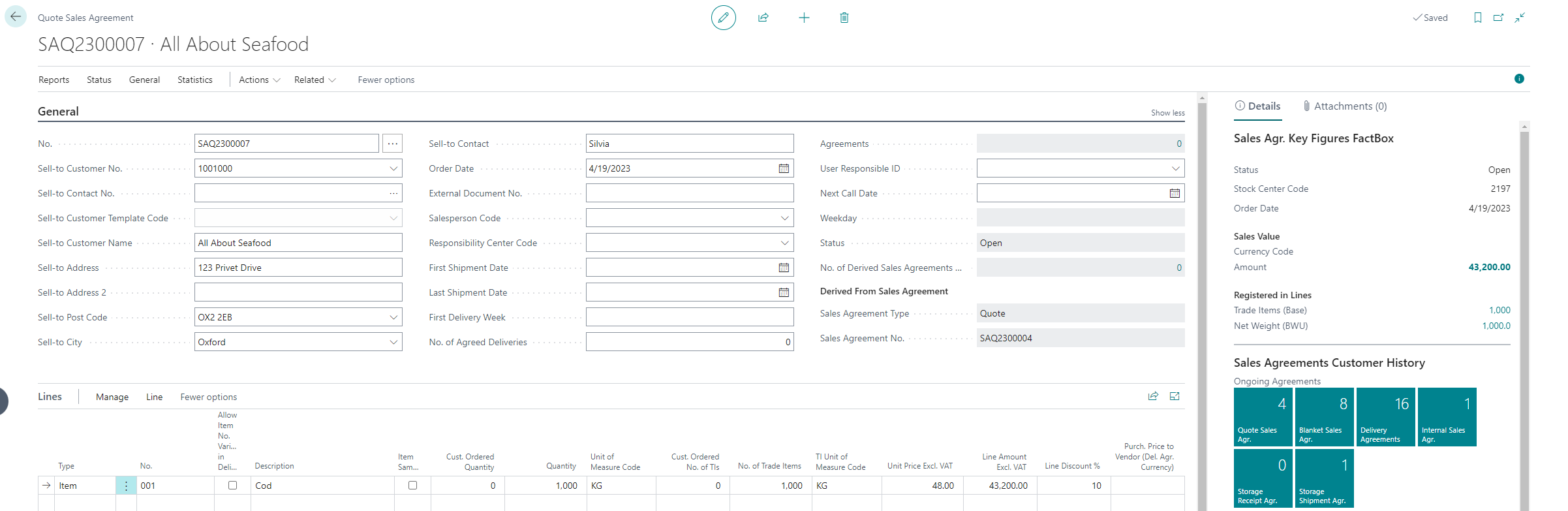Click the External Document No. field
The width and height of the screenshot is (1568, 511).
click(x=689, y=193)
